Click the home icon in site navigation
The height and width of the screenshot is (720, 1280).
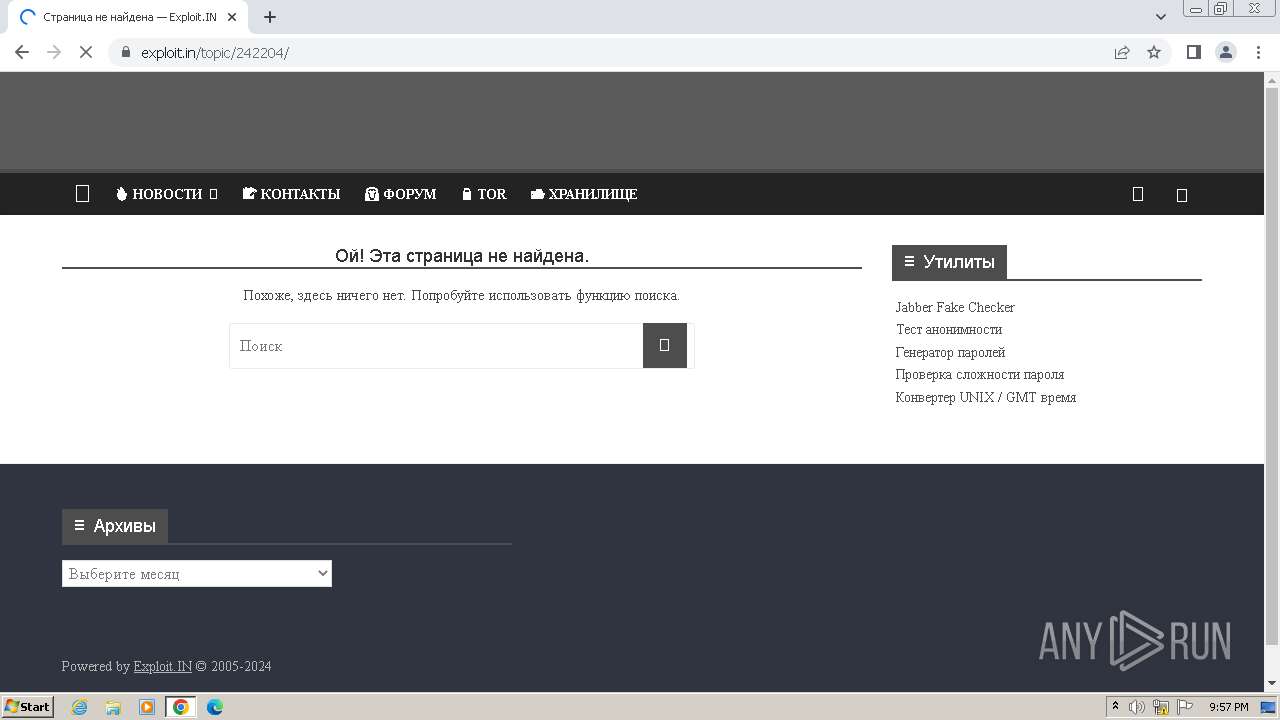coord(83,194)
